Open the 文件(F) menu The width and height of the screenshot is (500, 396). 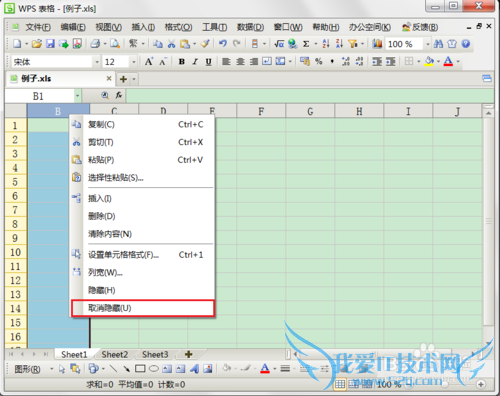(x=38, y=27)
